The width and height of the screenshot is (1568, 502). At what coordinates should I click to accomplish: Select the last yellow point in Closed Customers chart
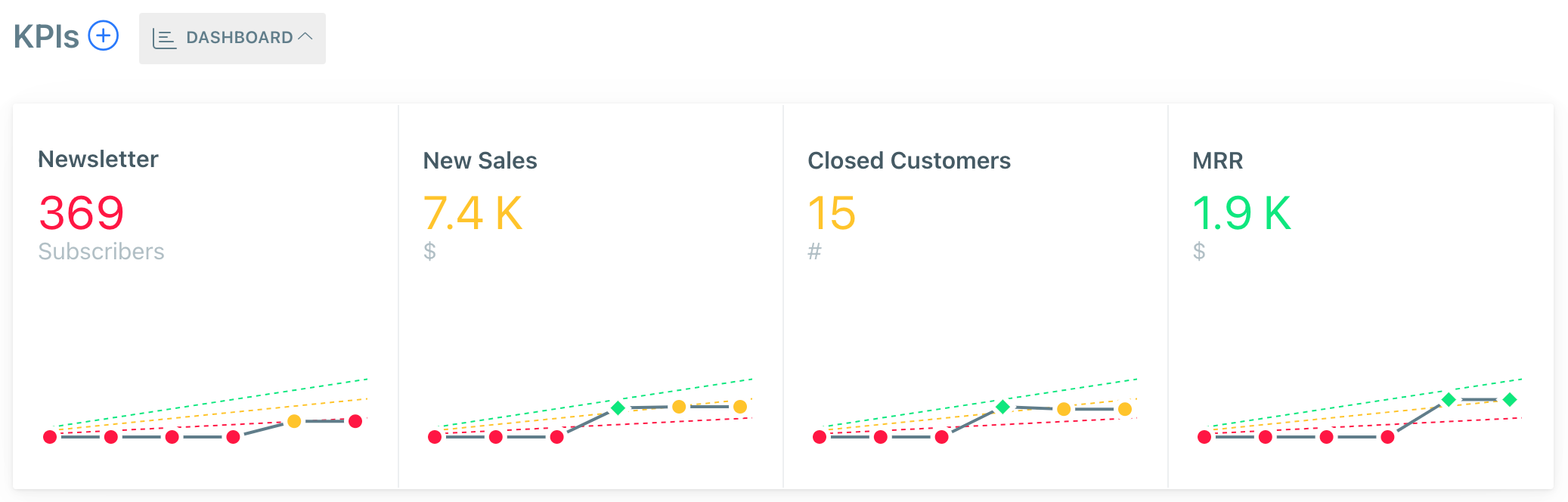point(1125,409)
